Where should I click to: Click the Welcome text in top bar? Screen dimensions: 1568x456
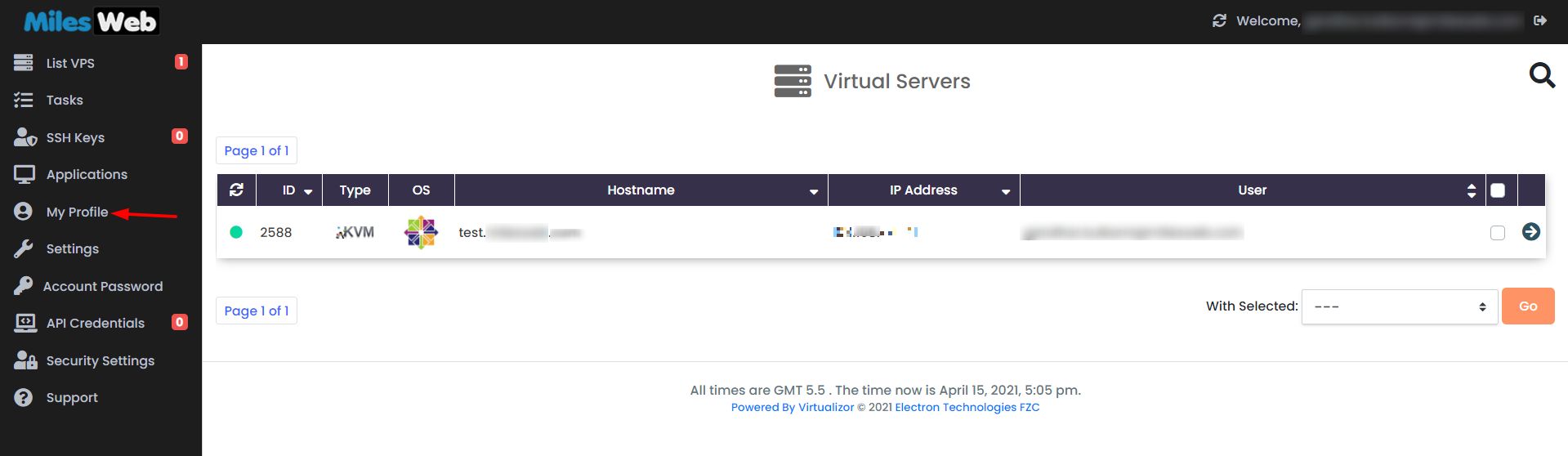click(x=1268, y=20)
